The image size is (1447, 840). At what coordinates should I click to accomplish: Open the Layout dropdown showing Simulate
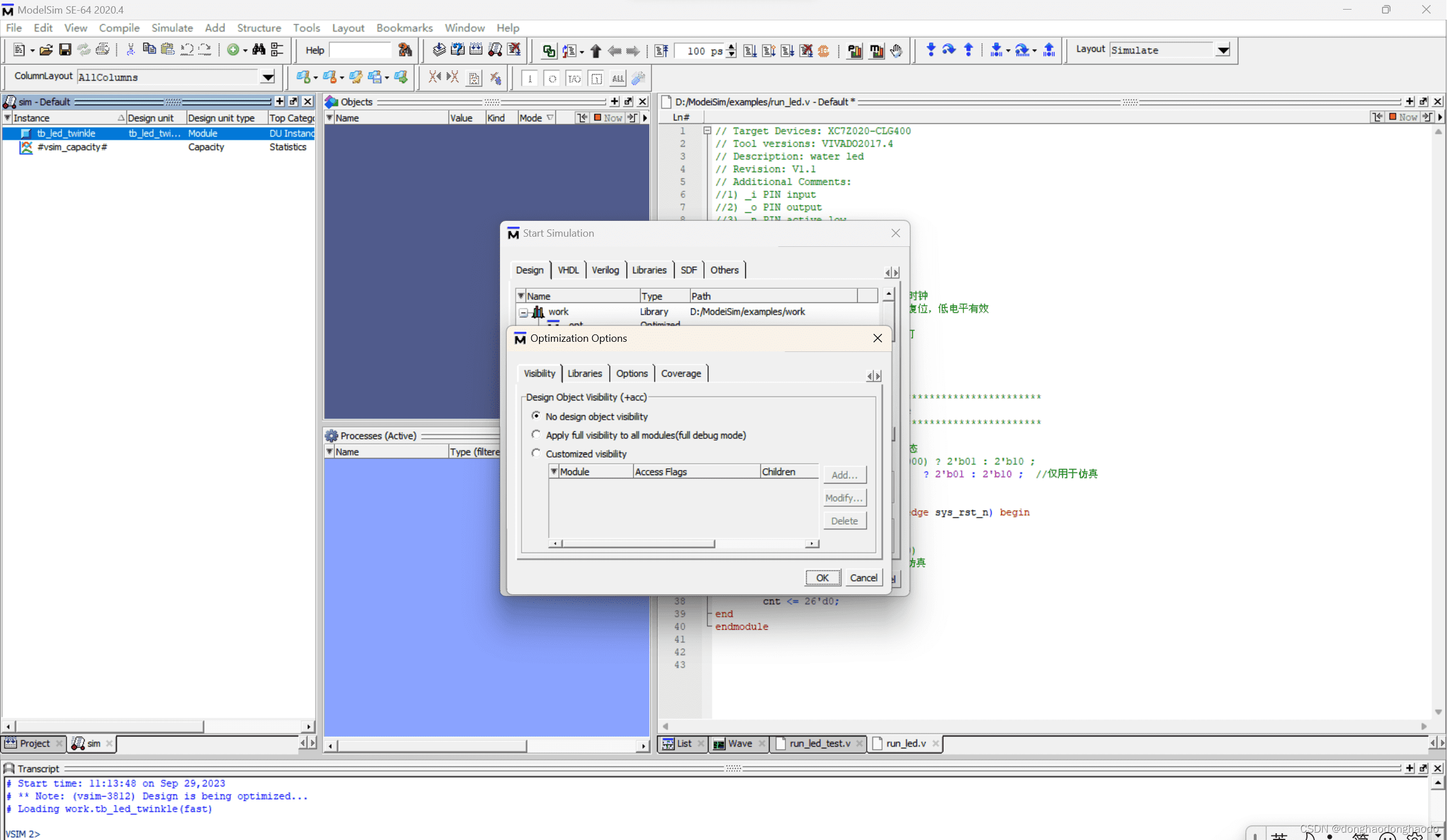point(1223,50)
